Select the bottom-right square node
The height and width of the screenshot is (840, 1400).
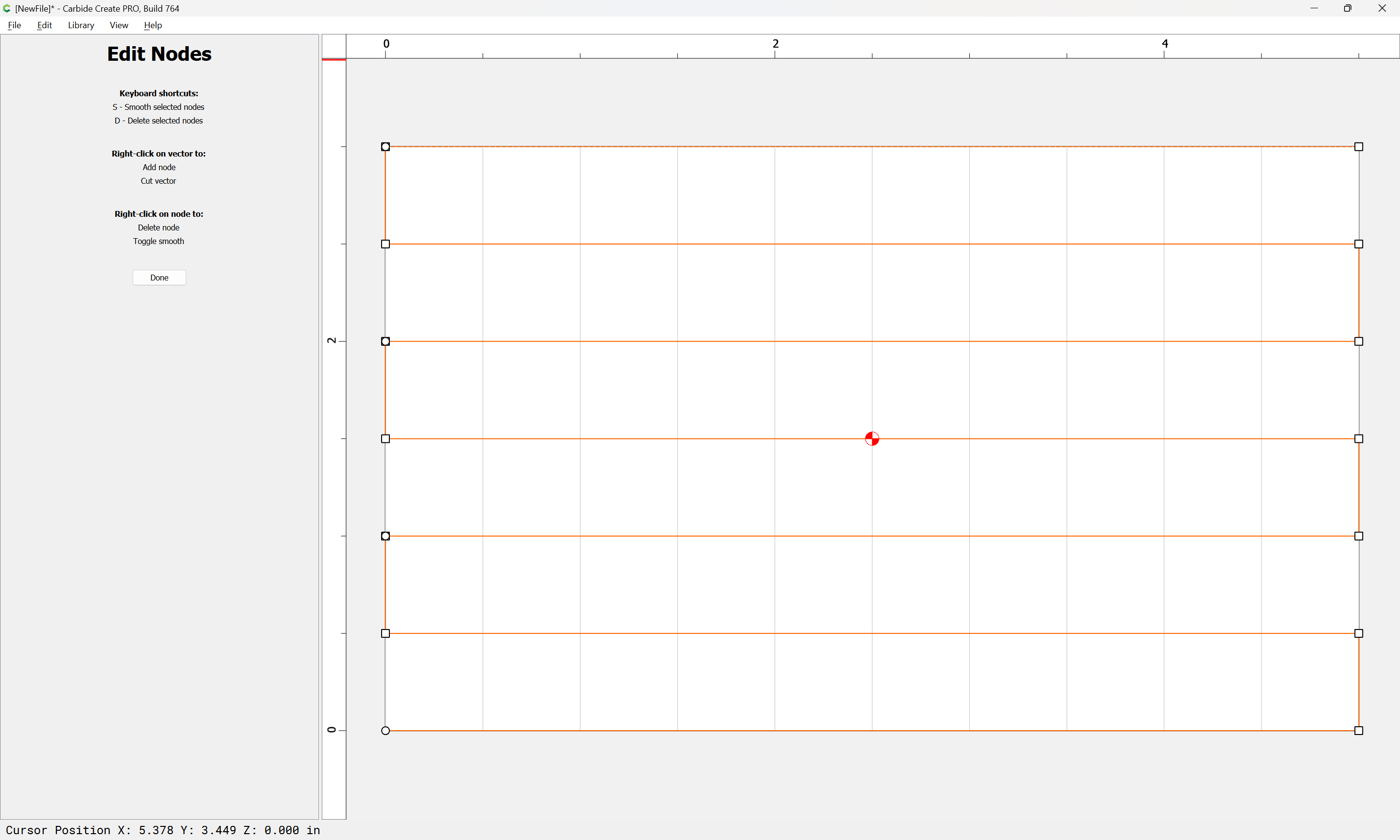point(1359,731)
